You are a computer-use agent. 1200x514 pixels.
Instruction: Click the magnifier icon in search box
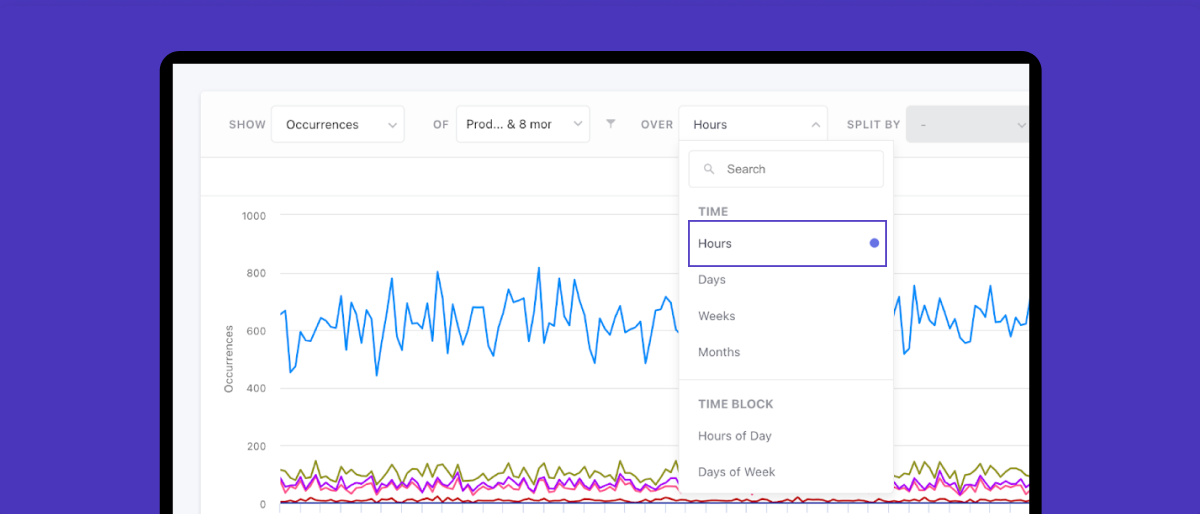709,169
